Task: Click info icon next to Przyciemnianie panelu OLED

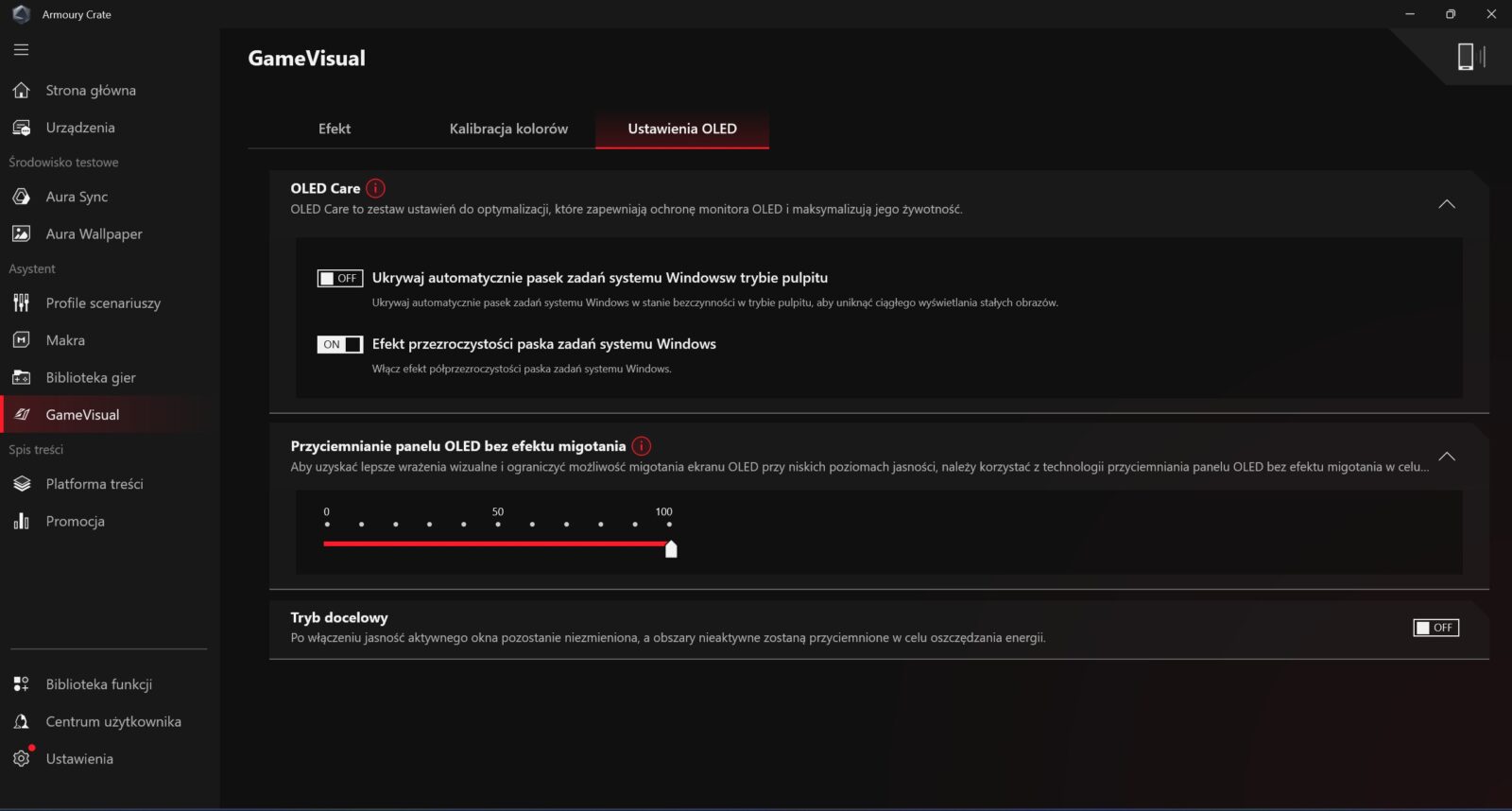Action: (641, 446)
